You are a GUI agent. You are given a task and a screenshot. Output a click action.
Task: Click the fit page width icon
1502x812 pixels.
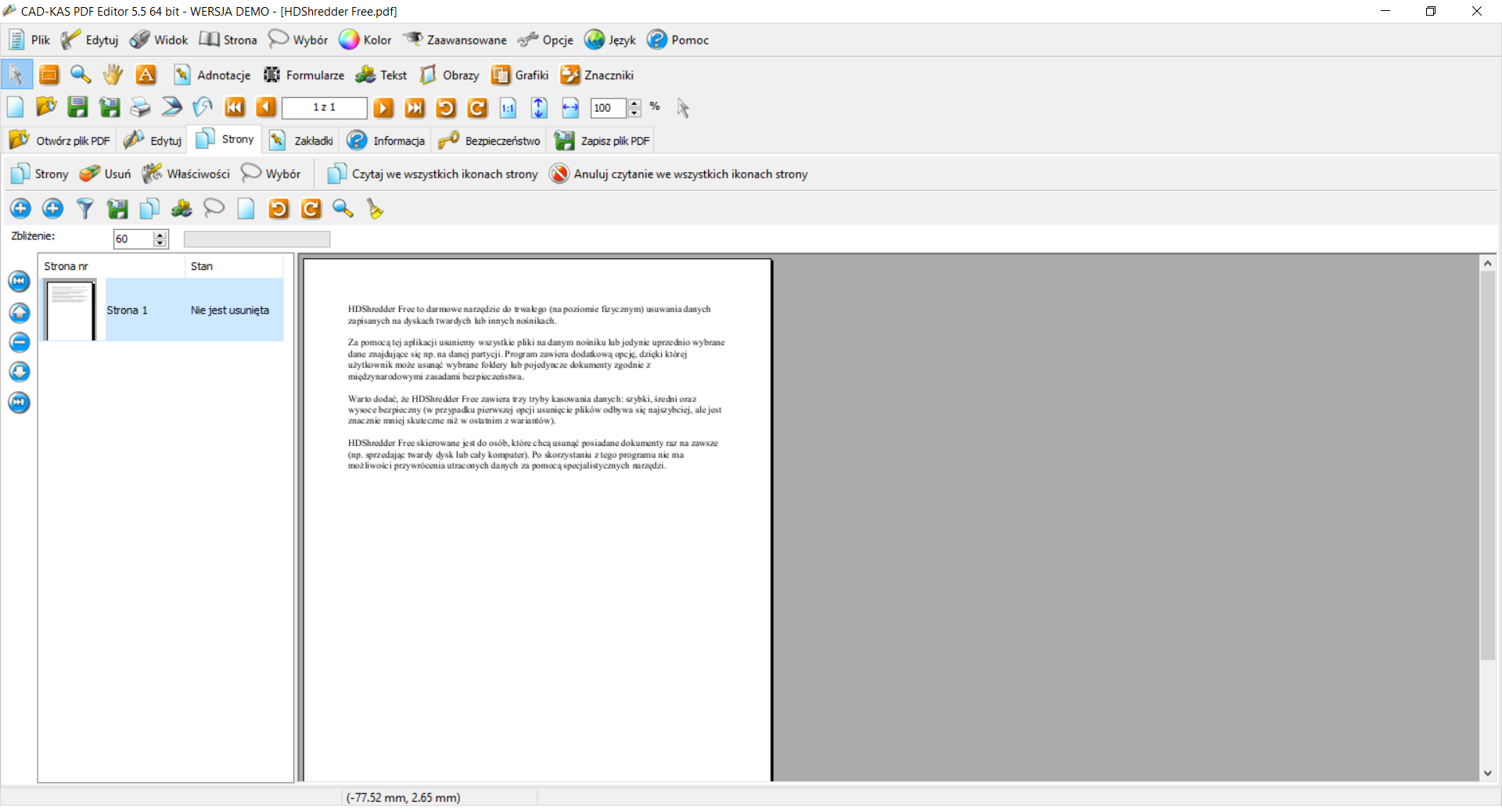[570, 108]
